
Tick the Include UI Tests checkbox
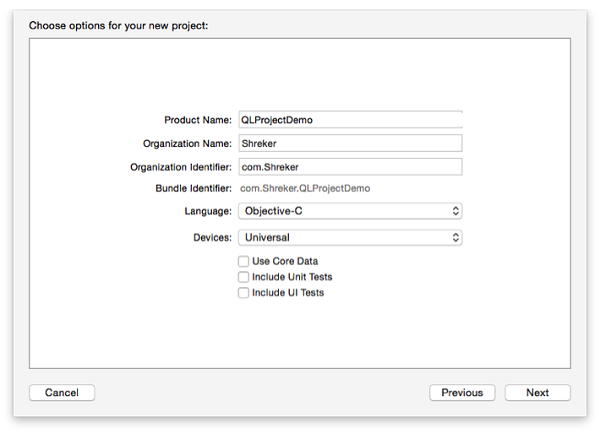point(244,293)
